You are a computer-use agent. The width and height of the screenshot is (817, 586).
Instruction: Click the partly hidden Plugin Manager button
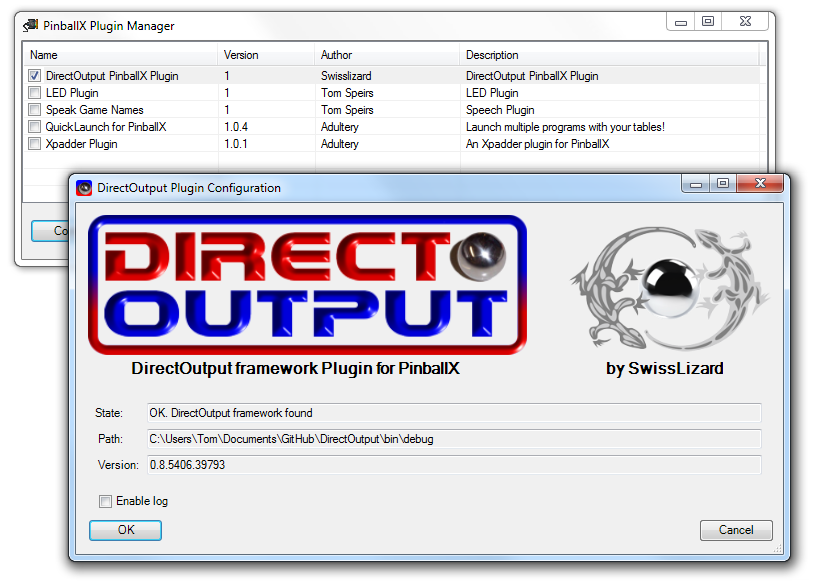(x=50, y=231)
